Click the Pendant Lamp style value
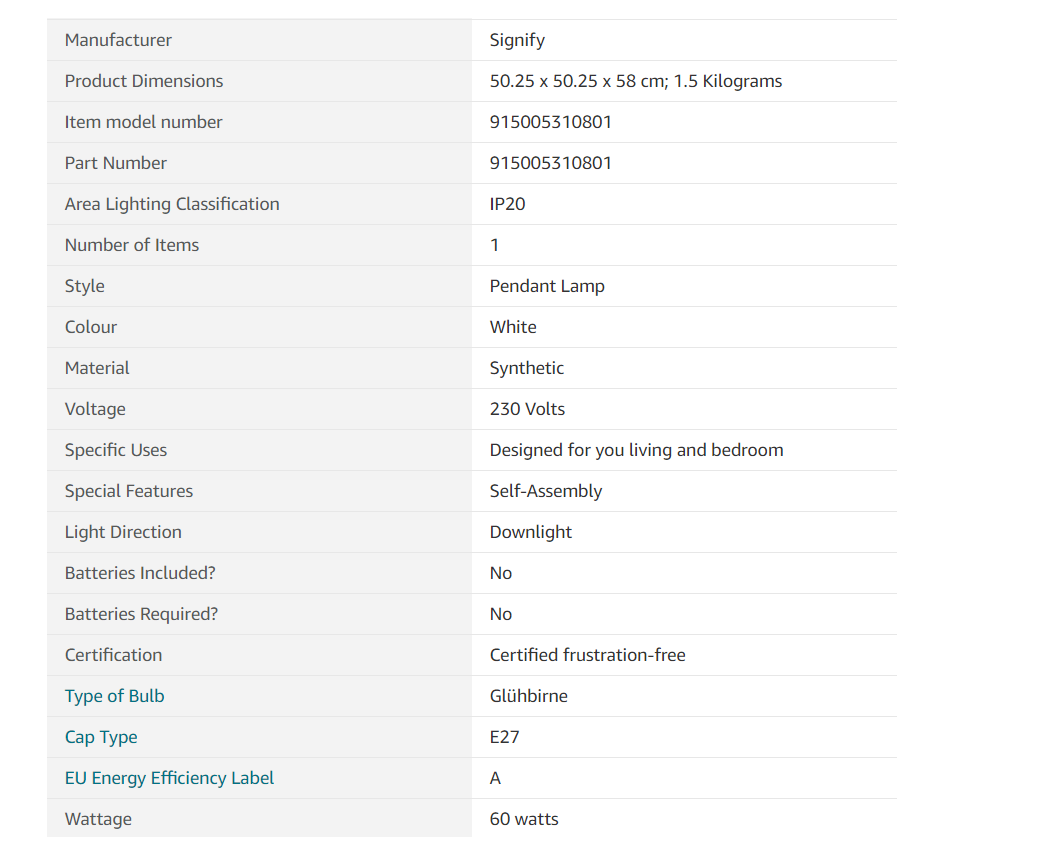1046x866 pixels. pyautogui.click(x=547, y=286)
